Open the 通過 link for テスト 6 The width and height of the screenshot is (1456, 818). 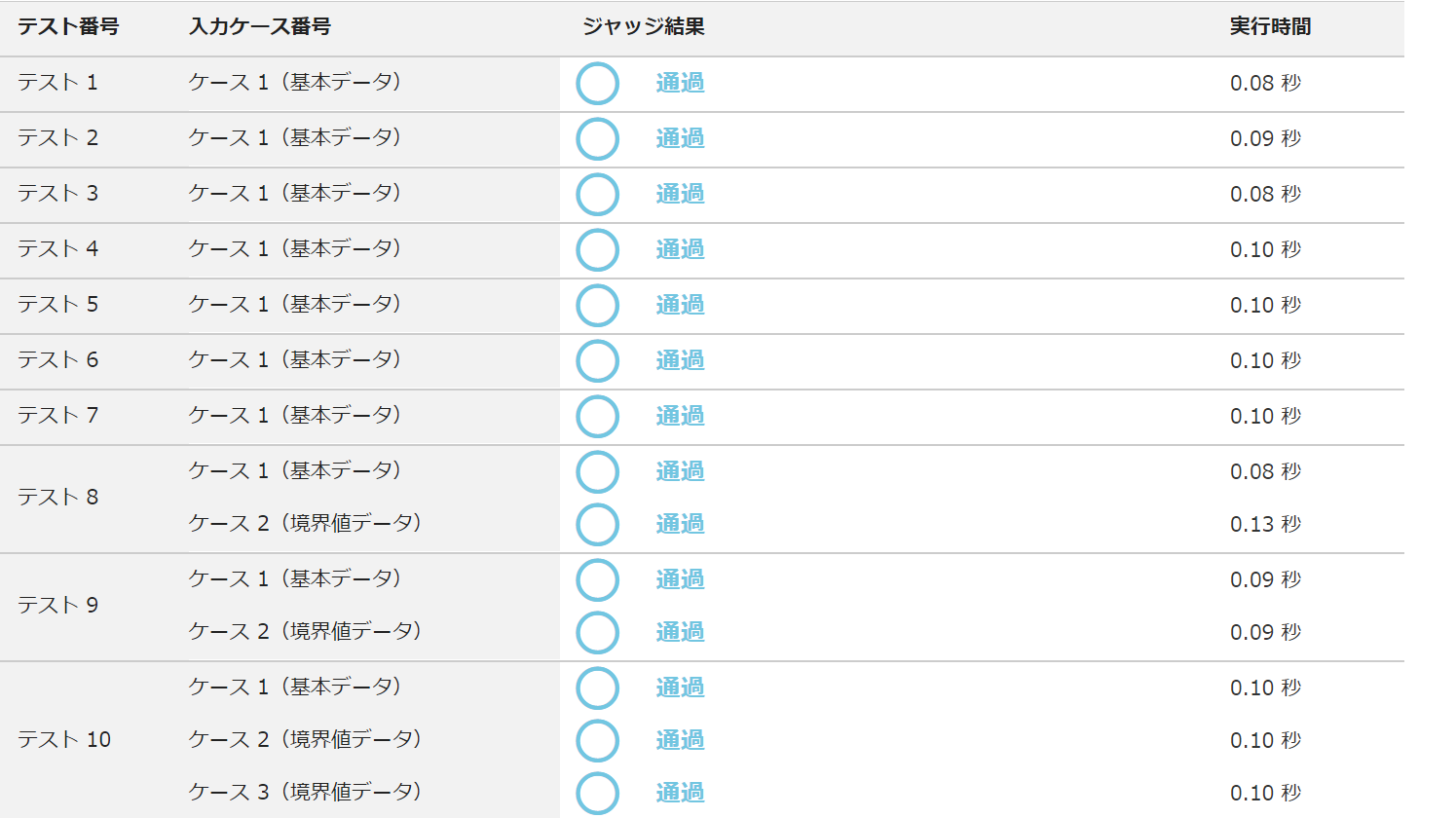point(680,360)
